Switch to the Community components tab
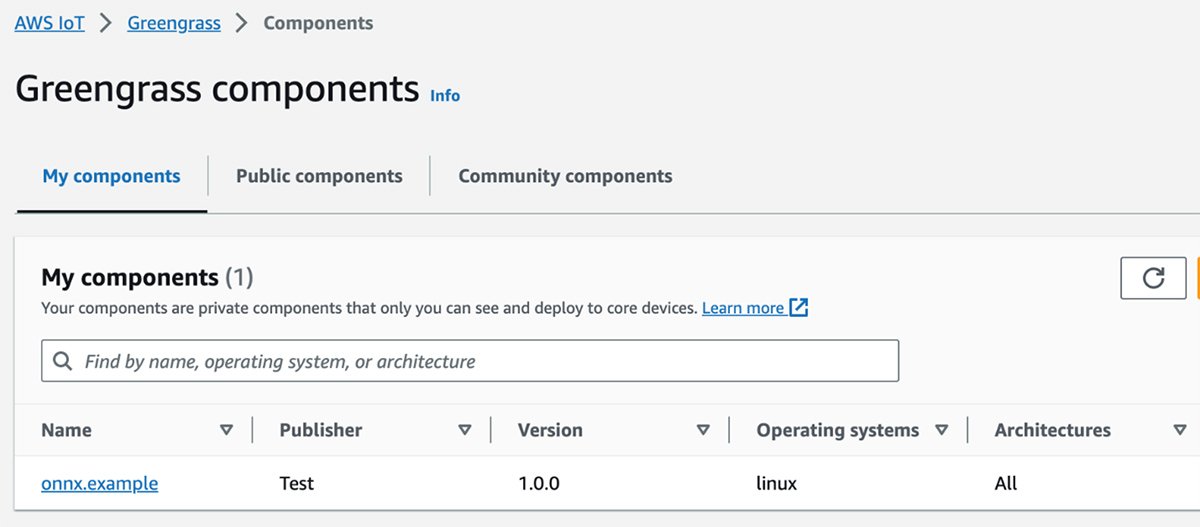Screen dimensions: 1200x527 (x=565, y=177)
